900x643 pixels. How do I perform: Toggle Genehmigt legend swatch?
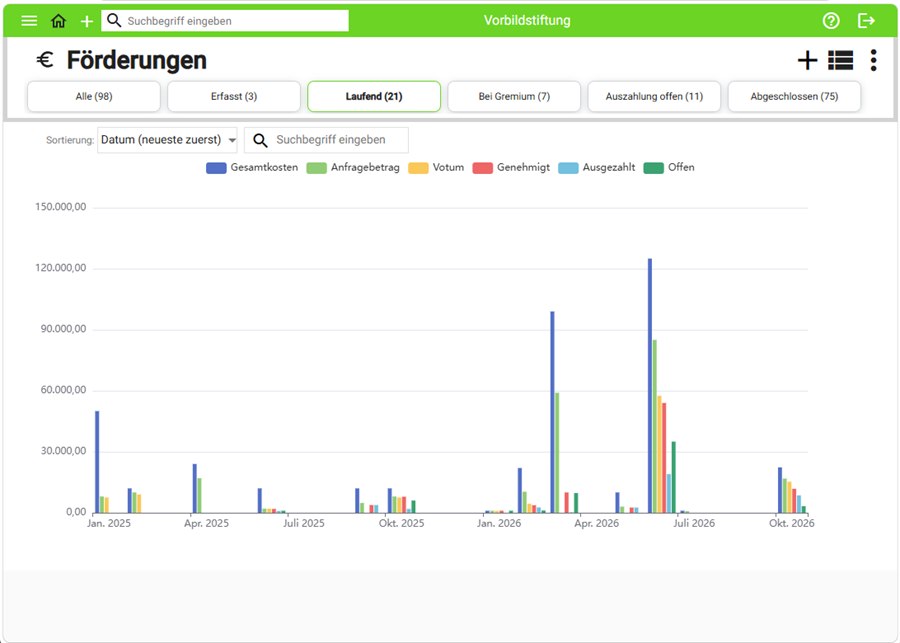(x=482, y=168)
